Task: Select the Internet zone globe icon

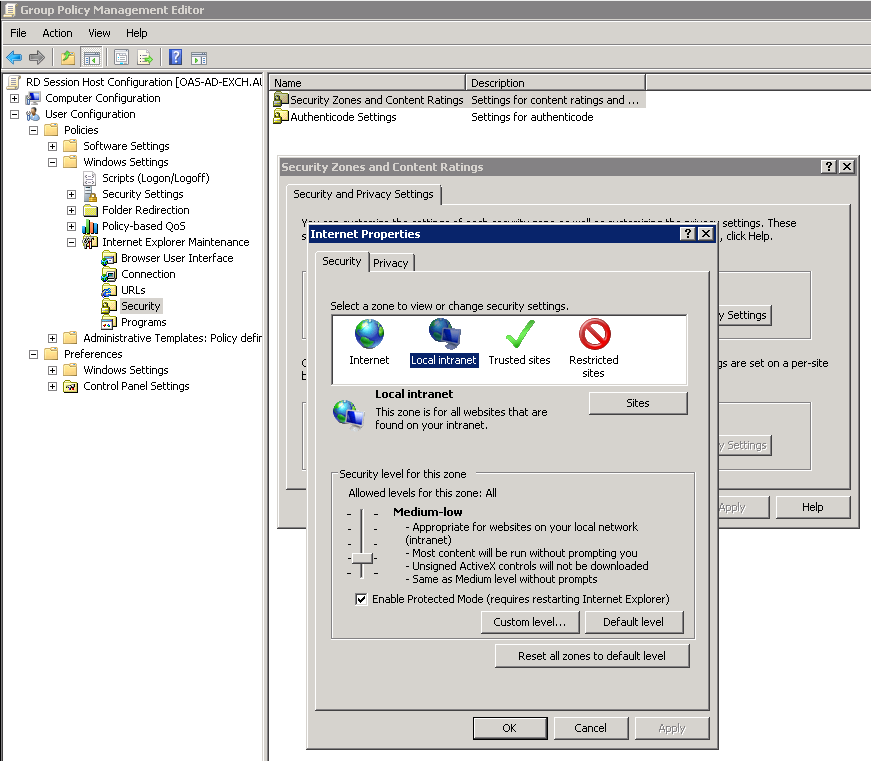Action: 369,335
